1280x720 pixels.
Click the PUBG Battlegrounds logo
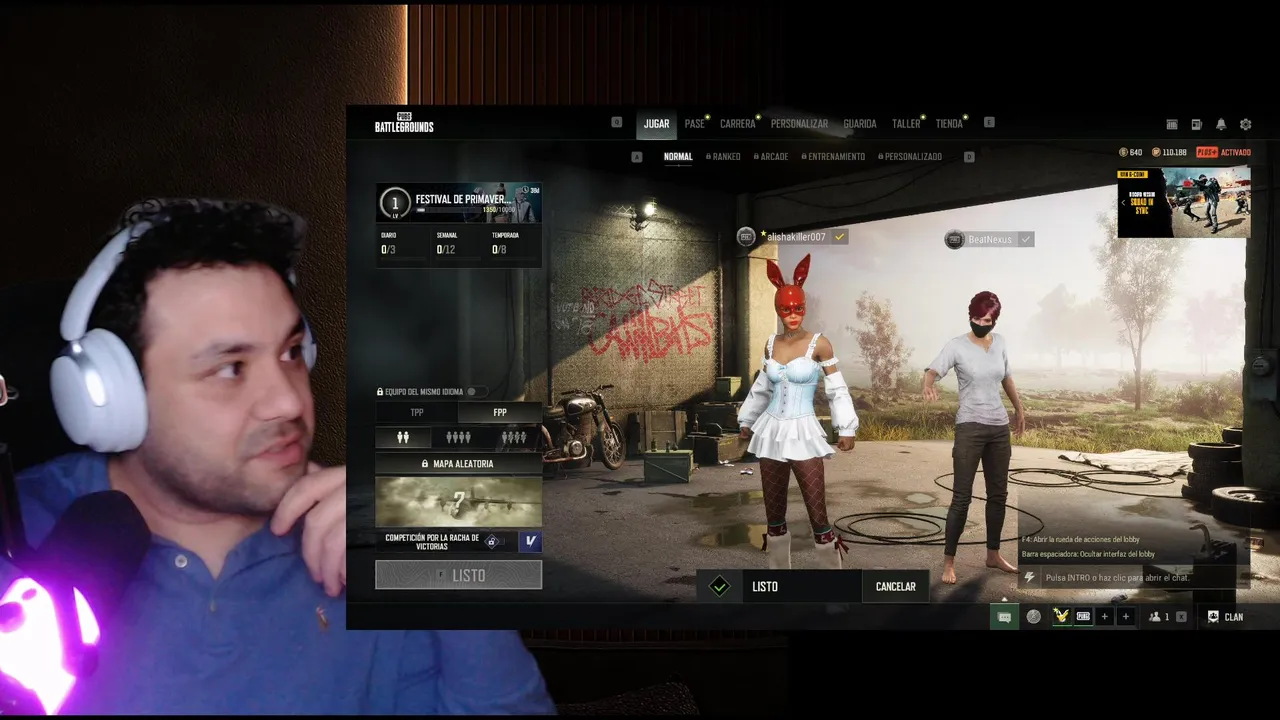tap(404, 123)
